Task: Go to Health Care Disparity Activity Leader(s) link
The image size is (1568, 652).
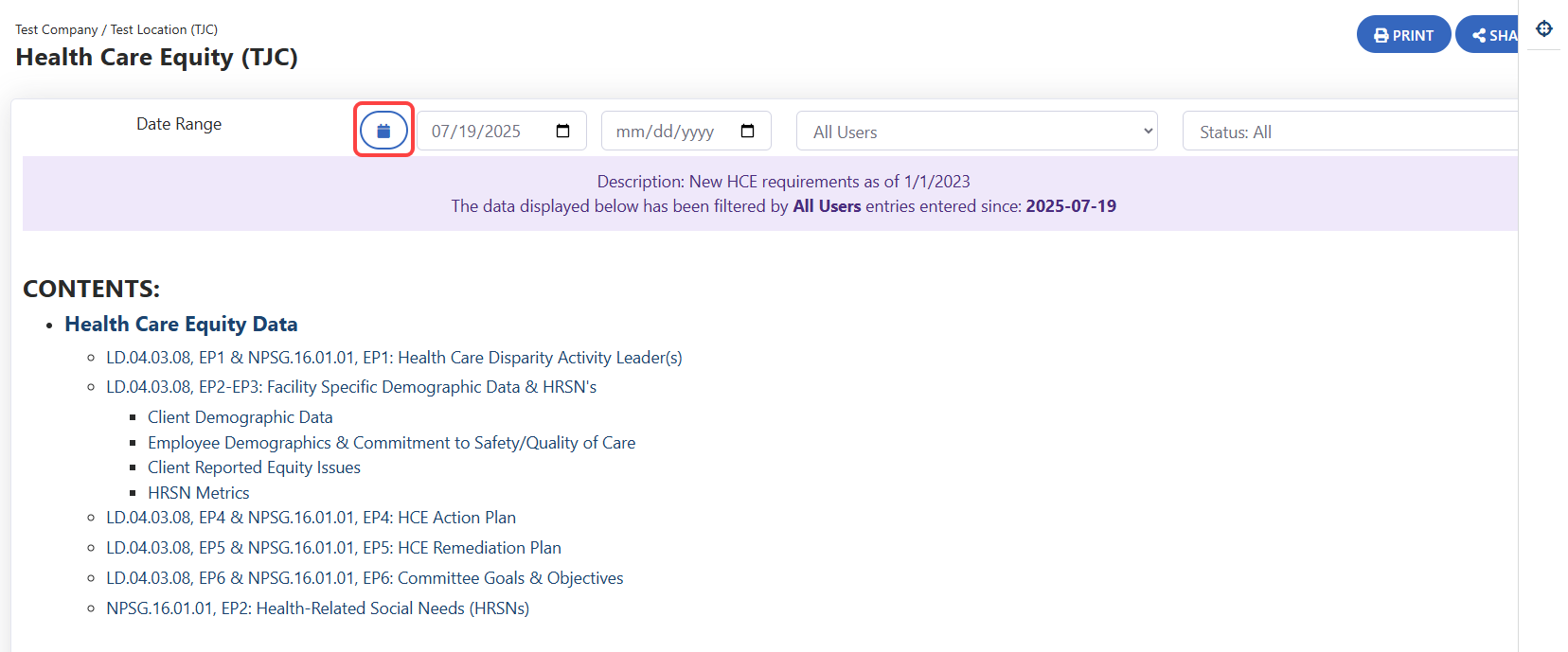Action: coord(394,358)
